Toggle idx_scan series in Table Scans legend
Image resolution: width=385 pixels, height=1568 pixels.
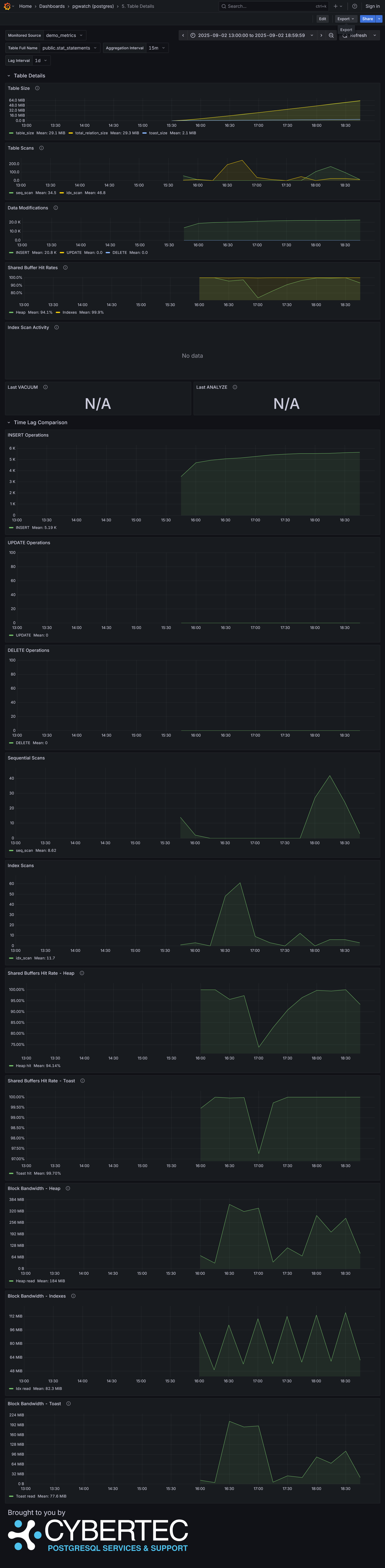pyautogui.click(x=74, y=193)
